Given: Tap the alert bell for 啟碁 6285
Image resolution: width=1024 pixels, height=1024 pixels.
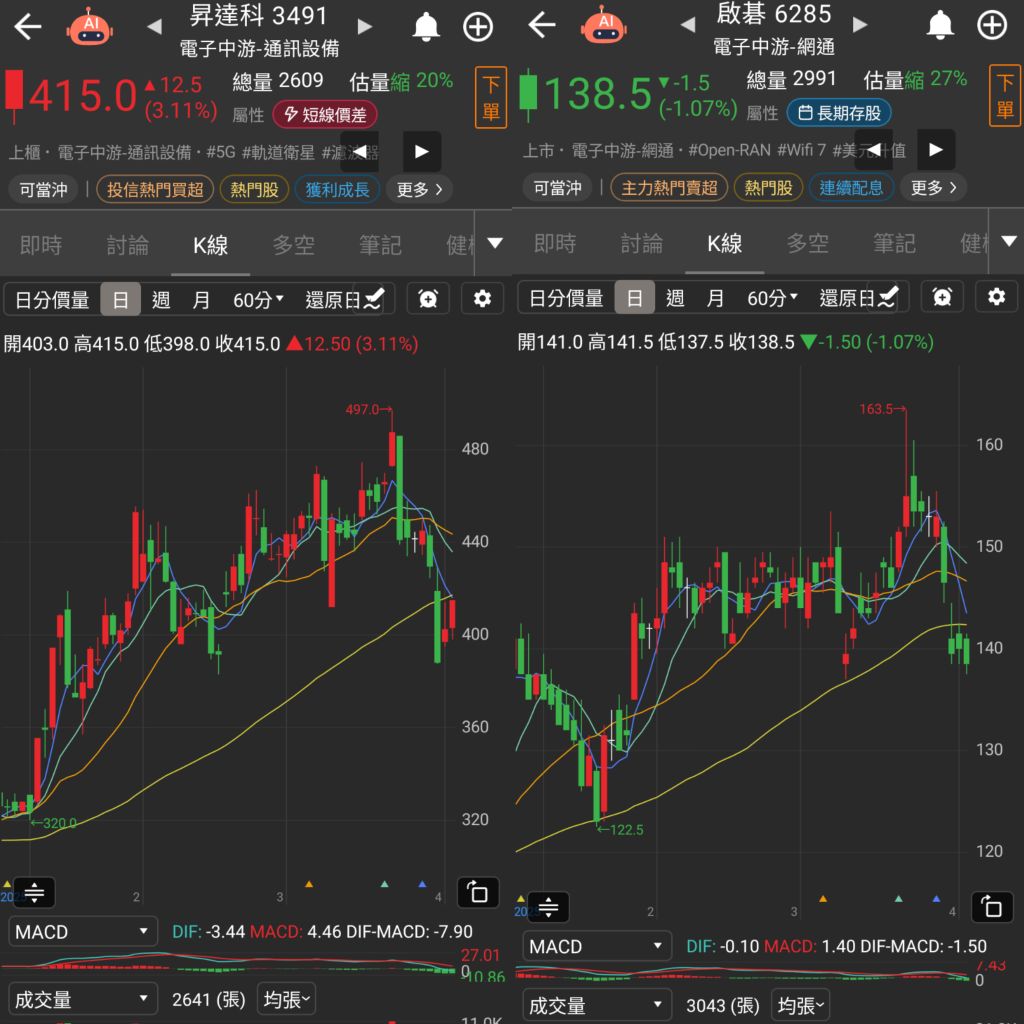Looking at the screenshot, I should click(940, 25).
